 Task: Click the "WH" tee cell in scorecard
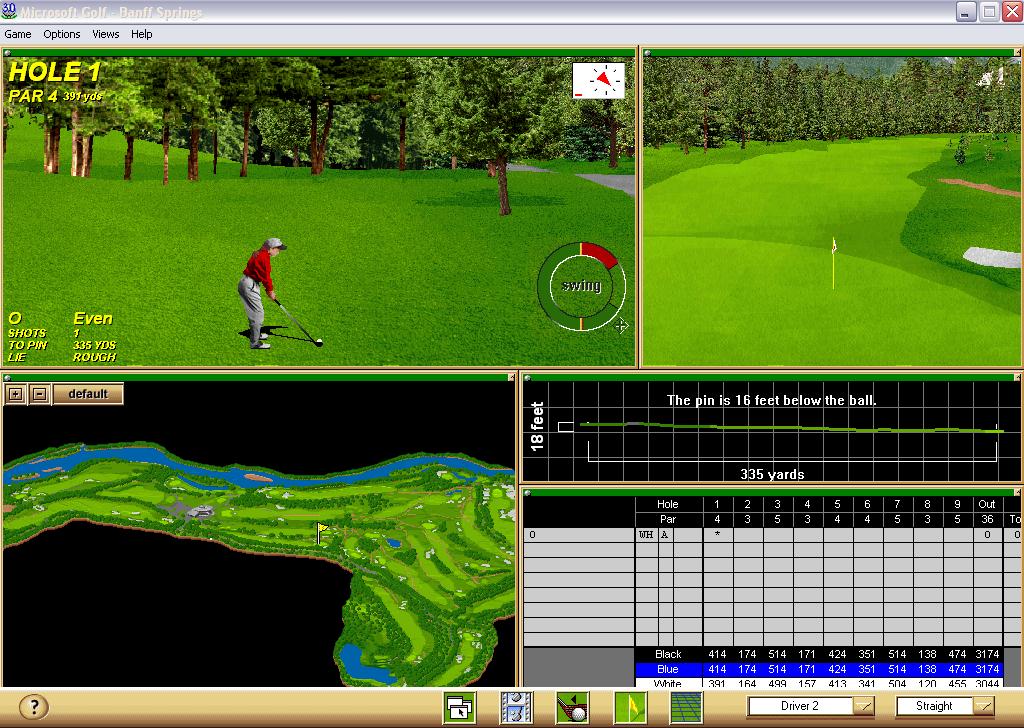pos(646,535)
